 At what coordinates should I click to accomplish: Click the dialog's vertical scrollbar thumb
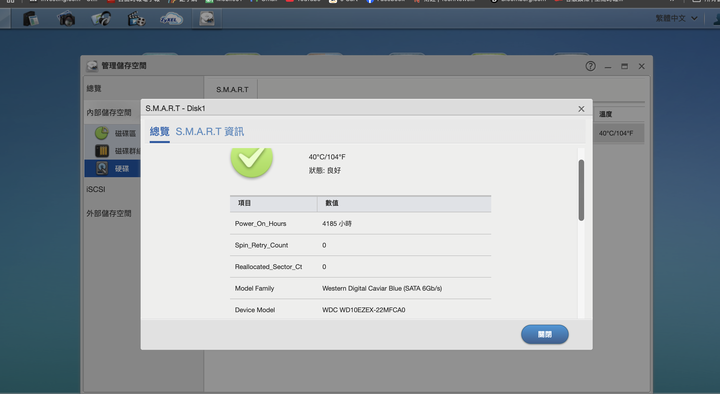coord(581,190)
